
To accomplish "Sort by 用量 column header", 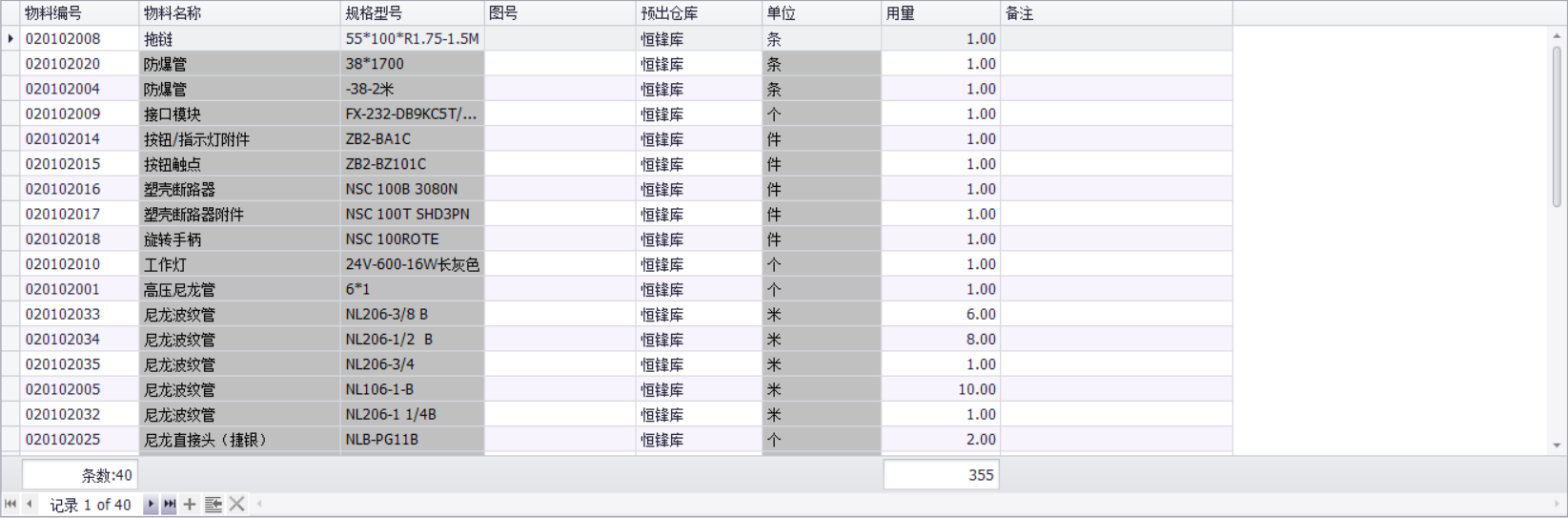I will 940,13.
